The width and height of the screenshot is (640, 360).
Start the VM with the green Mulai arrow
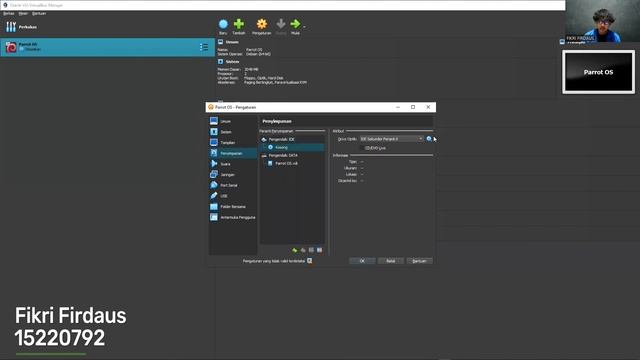click(295, 24)
